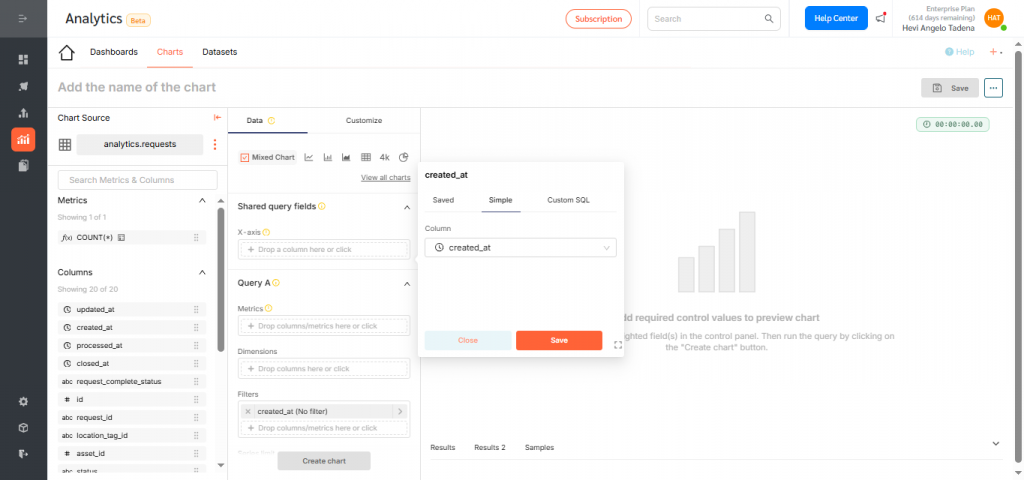Go to the home icon
Viewport: 1024px width, 480px height.
[x=67, y=52]
